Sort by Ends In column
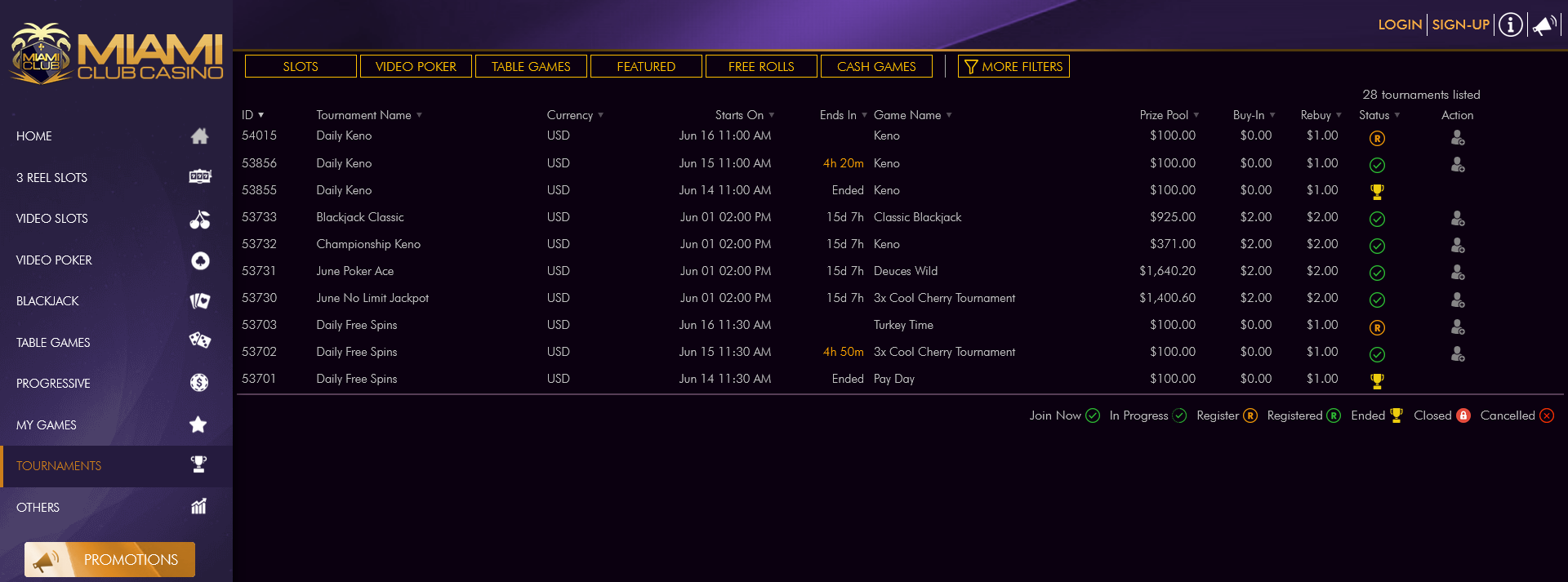The image size is (1568, 582). pos(843,115)
